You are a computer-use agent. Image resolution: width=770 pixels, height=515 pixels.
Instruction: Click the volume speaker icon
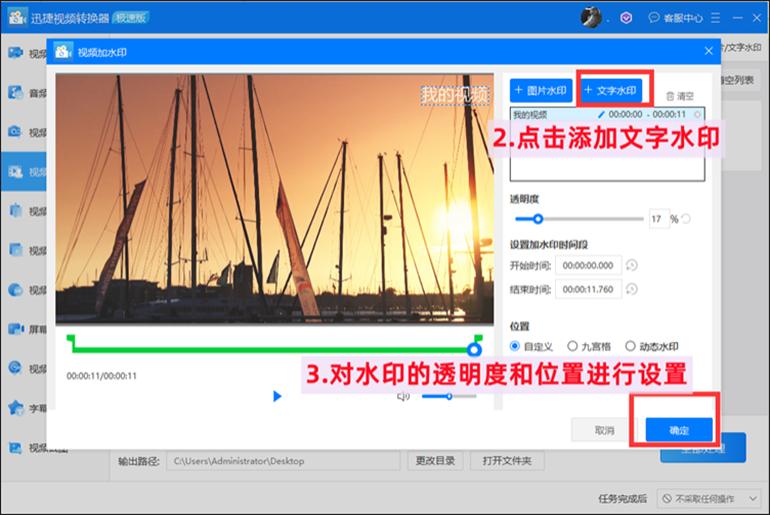pyautogui.click(x=403, y=396)
